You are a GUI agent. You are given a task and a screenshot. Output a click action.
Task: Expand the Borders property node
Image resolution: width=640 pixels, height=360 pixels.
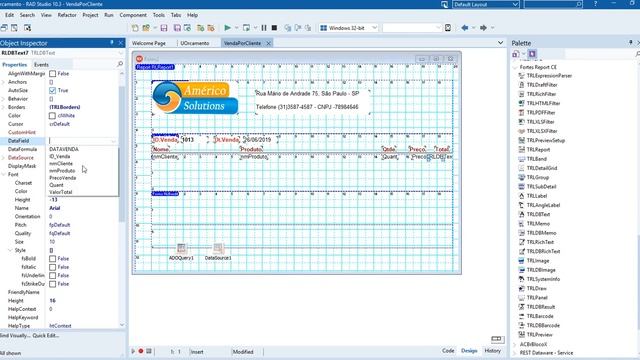pos(4,107)
